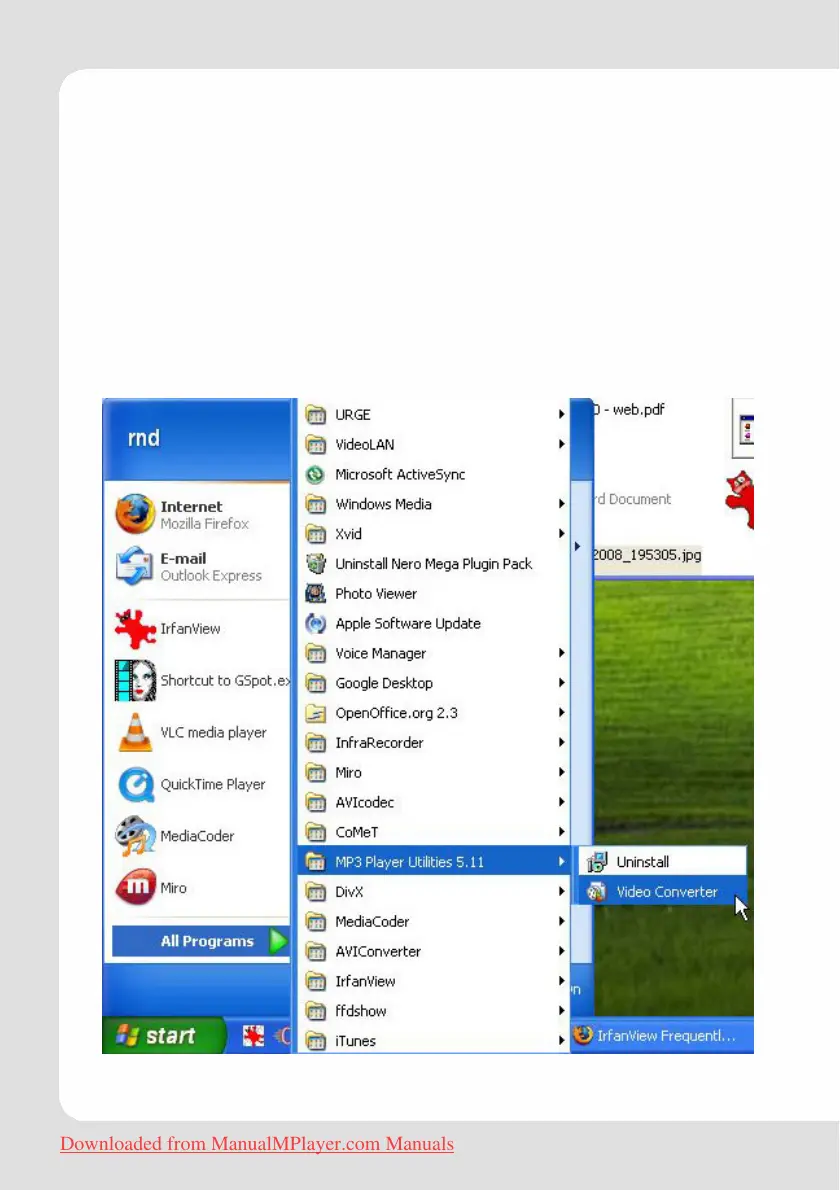The width and height of the screenshot is (840, 1190).
Task: Click the DivX text label
Action: click(x=349, y=892)
